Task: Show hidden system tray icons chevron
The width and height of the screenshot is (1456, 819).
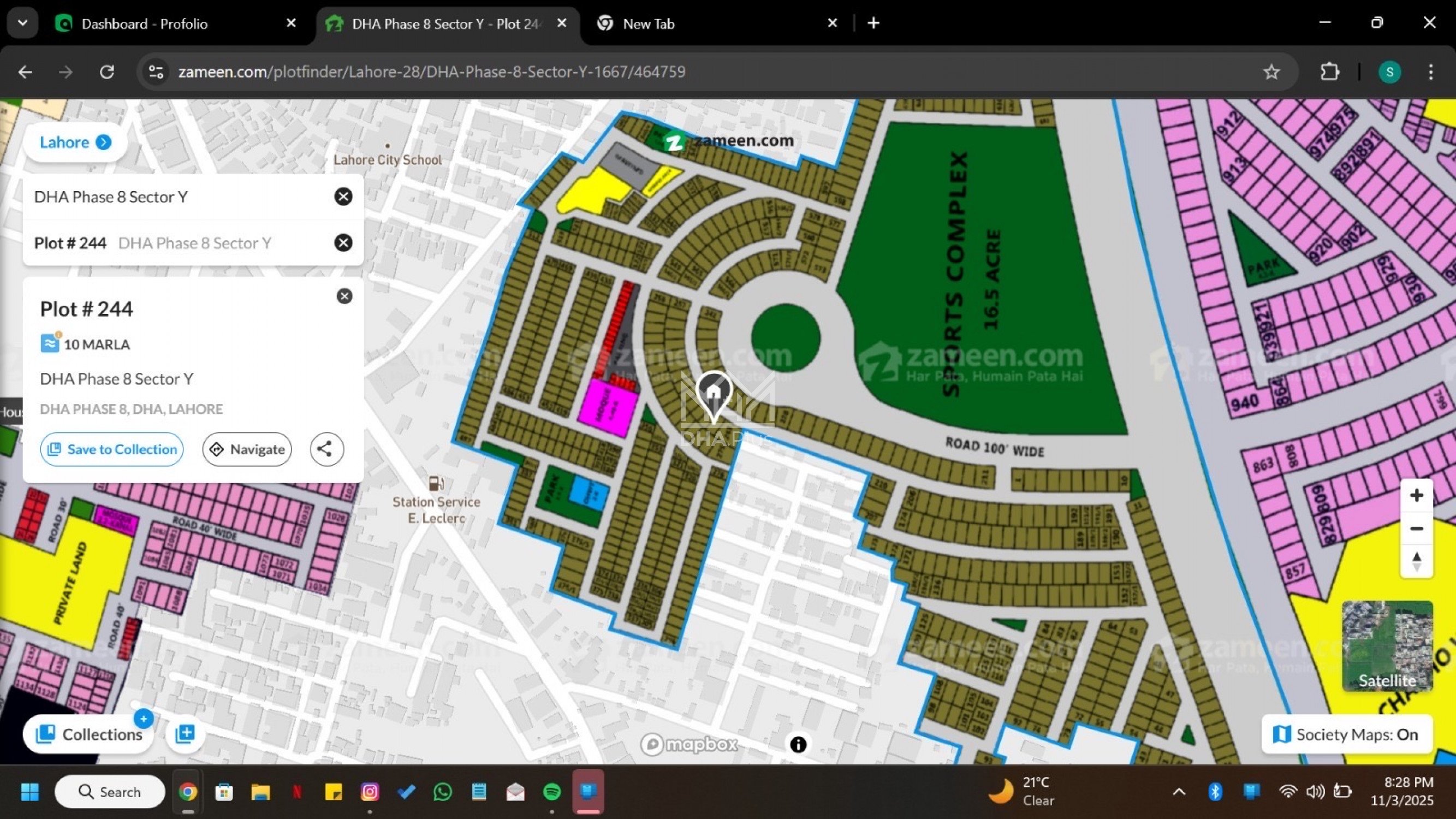Action: pyautogui.click(x=1179, y=791)
